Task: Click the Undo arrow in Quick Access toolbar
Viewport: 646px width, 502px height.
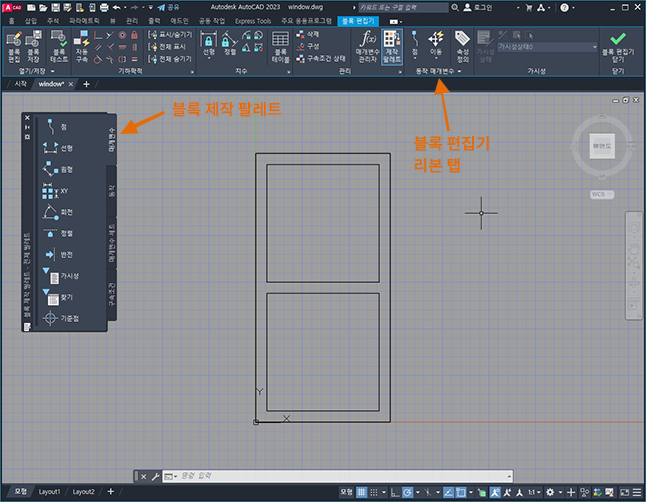Action: 117,7
